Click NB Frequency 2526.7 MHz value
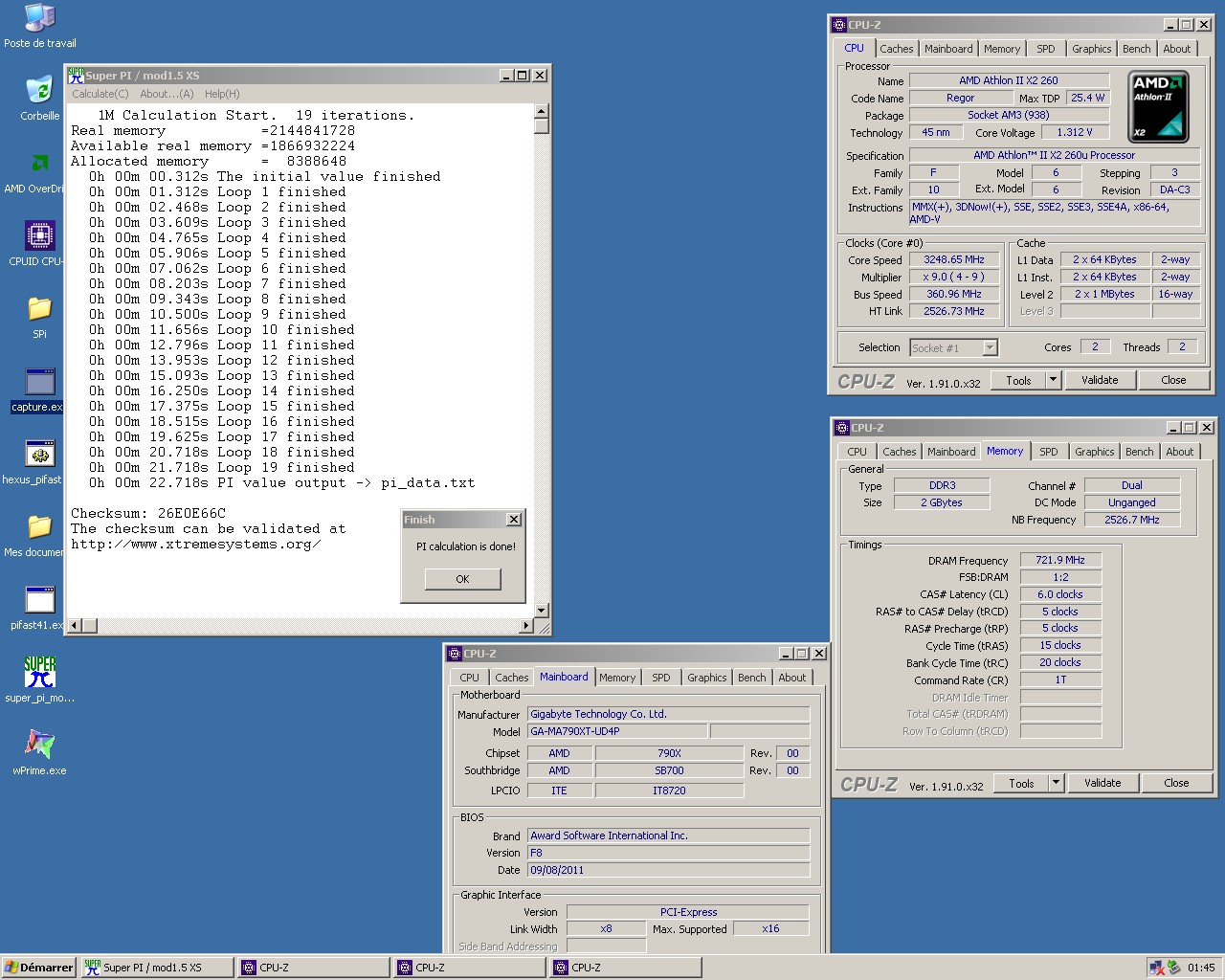This screenshot has width=1225, height=980. click(1132, 520)
